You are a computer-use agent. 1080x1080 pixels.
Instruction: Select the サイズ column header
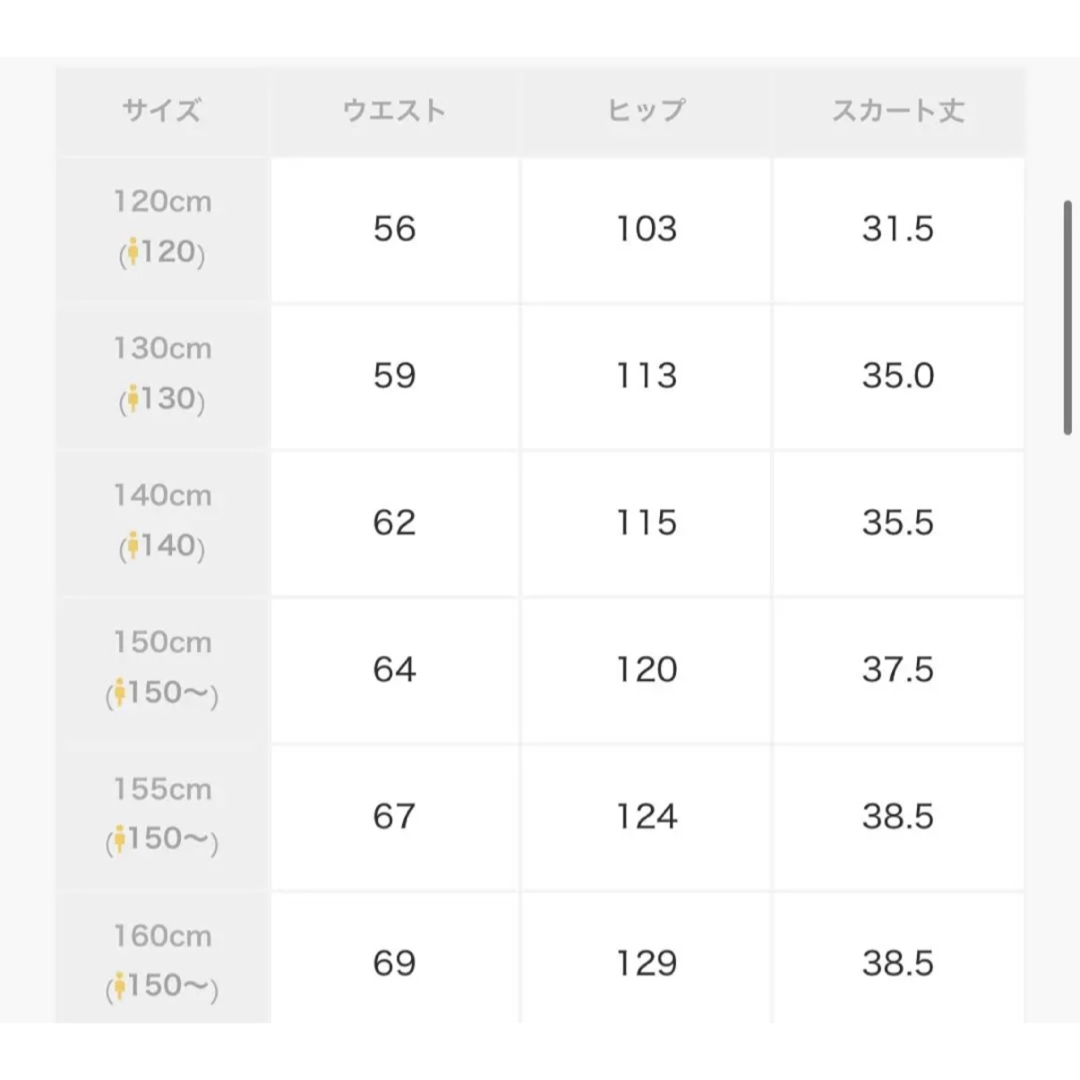coord(163,111)
